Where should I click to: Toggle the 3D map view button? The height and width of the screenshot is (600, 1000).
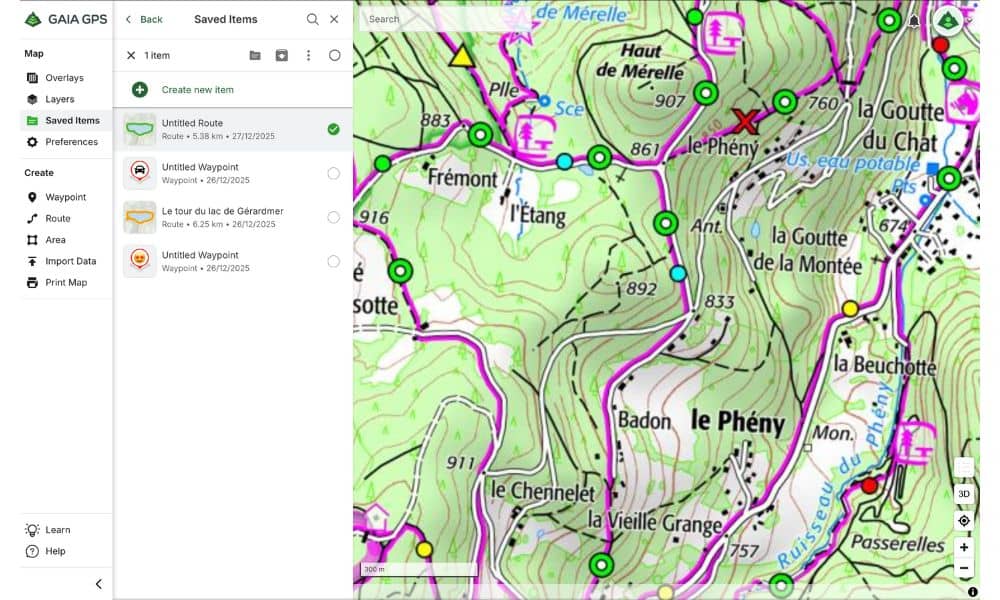click(x=964, y=494)
